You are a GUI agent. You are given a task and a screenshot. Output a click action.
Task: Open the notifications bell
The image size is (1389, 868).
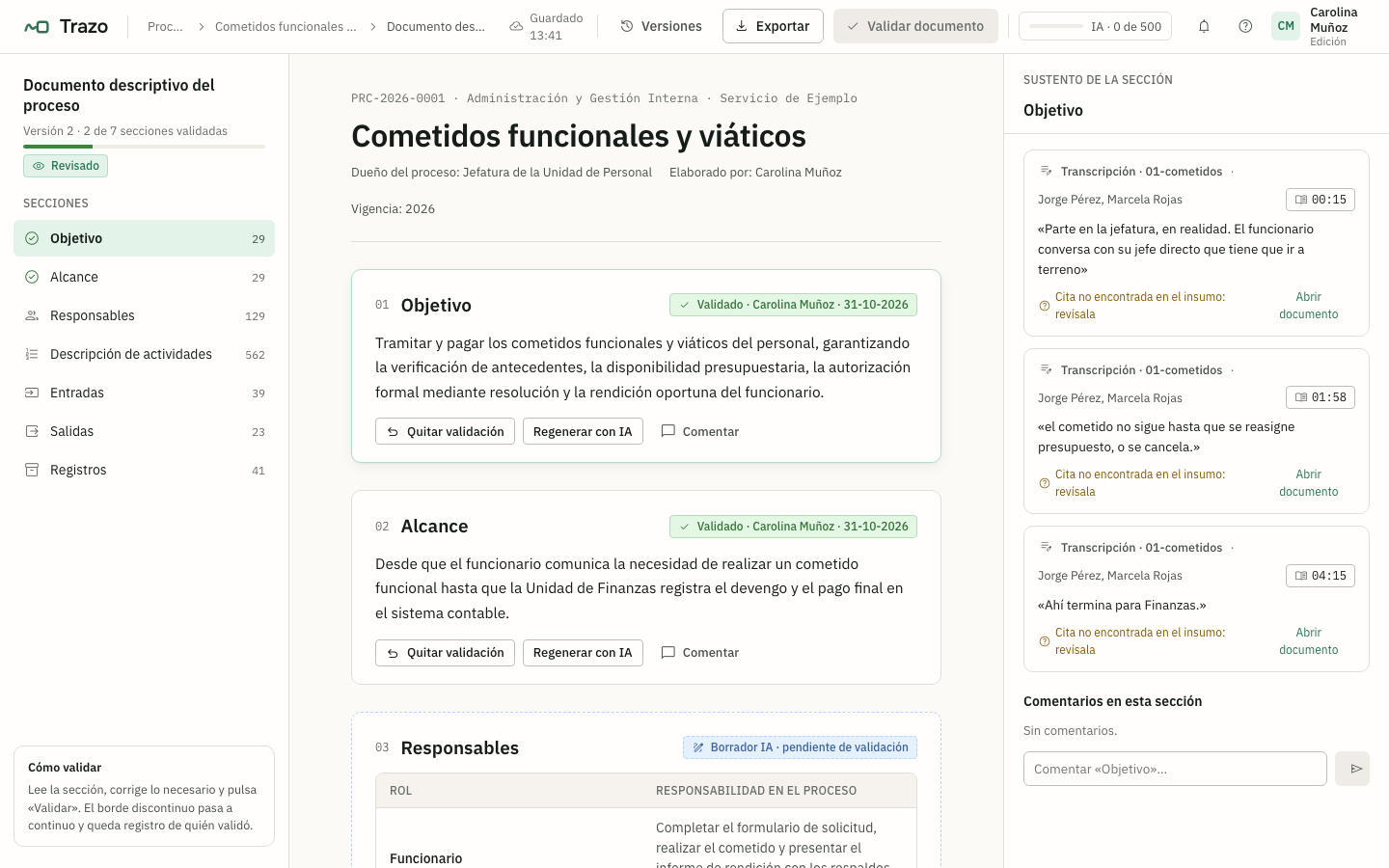(x=1204, y=26)
